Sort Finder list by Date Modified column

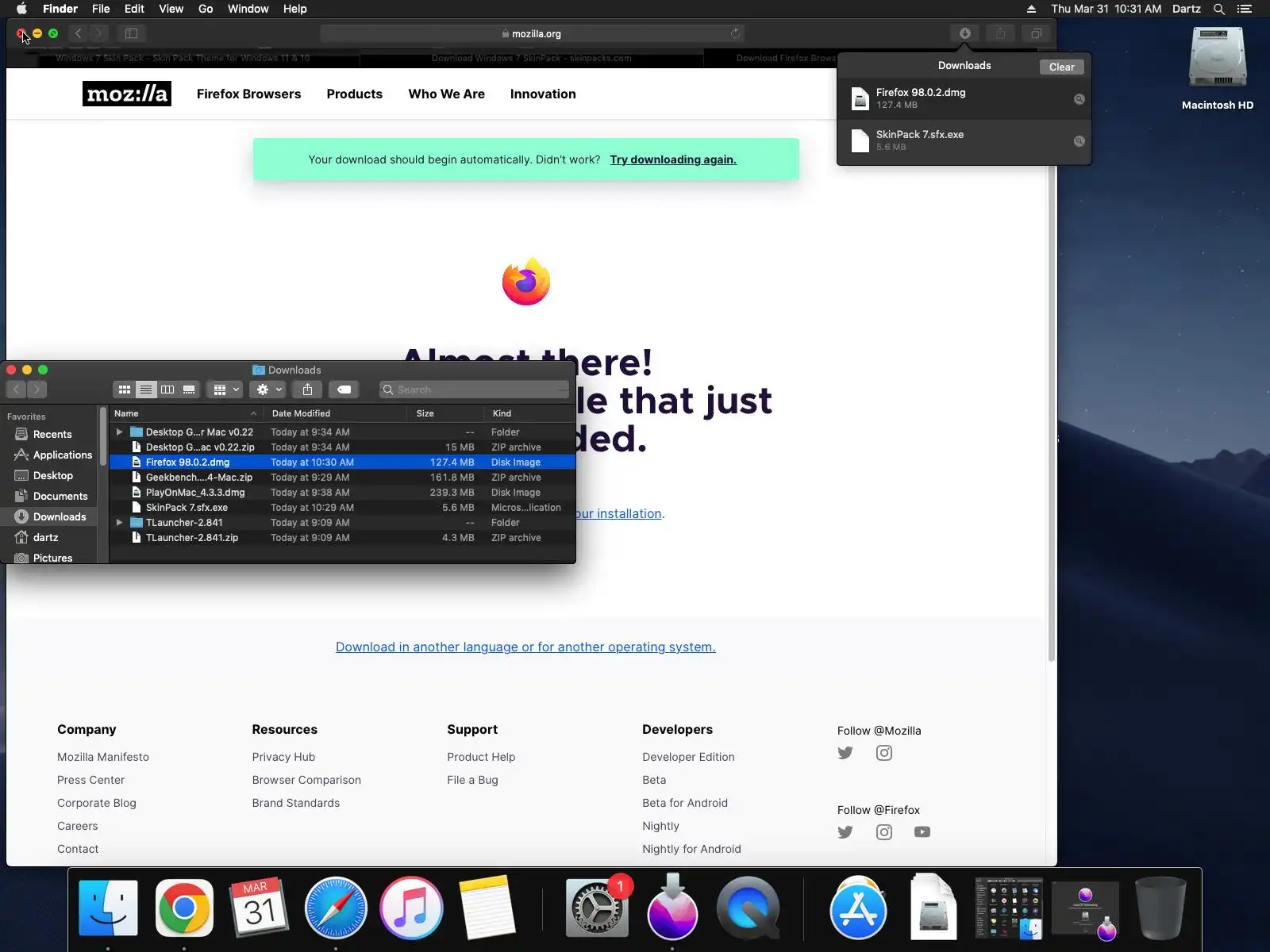coord(336,413)
